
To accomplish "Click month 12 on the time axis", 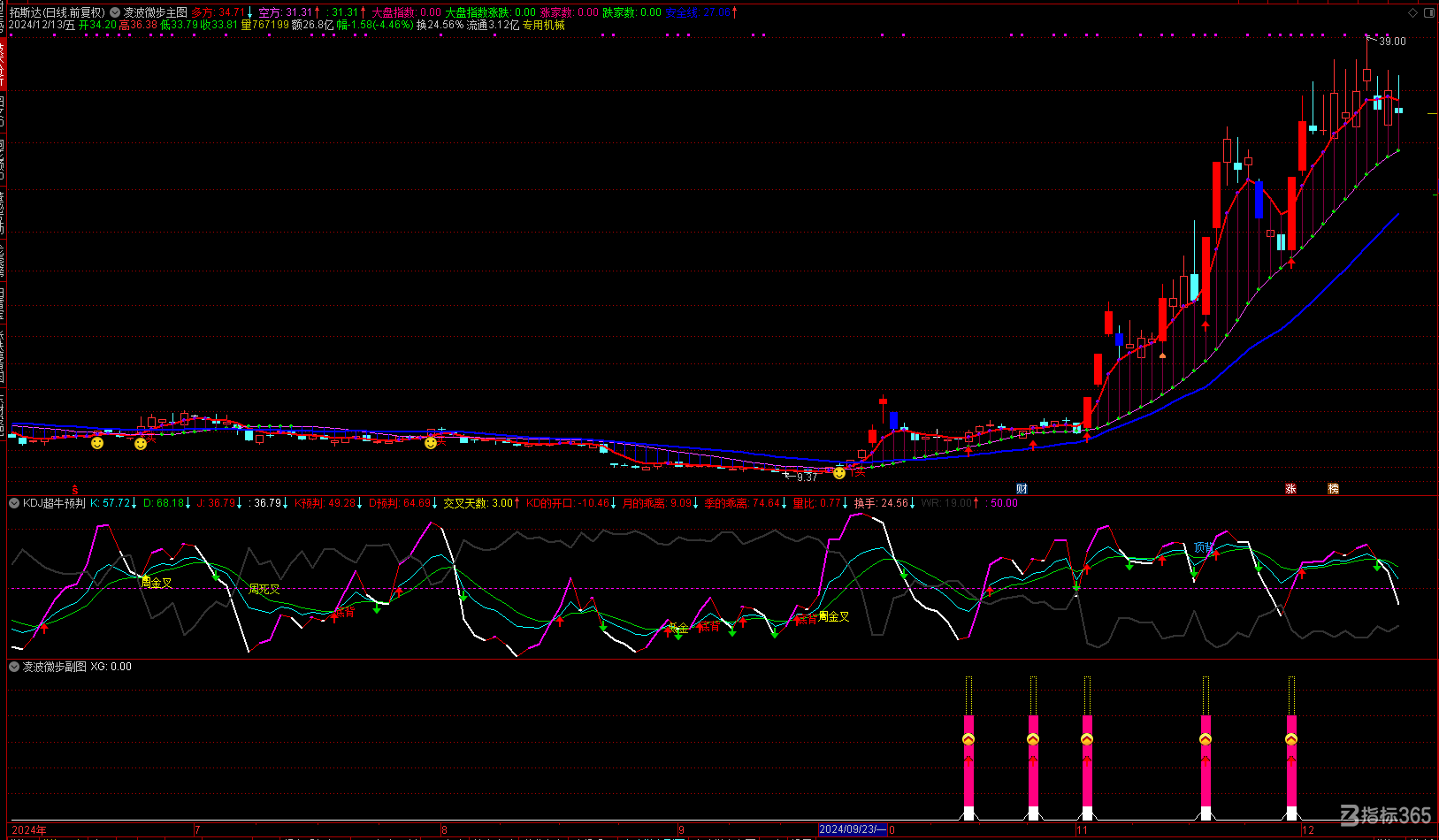I will coord(1308,830).
